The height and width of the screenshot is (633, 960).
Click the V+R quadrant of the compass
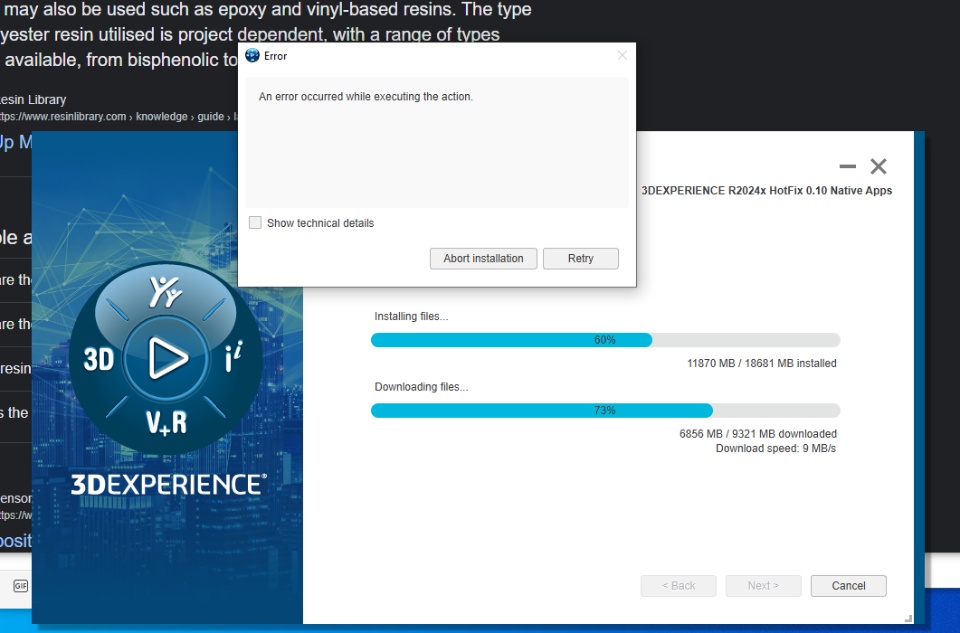coord(166,422)
